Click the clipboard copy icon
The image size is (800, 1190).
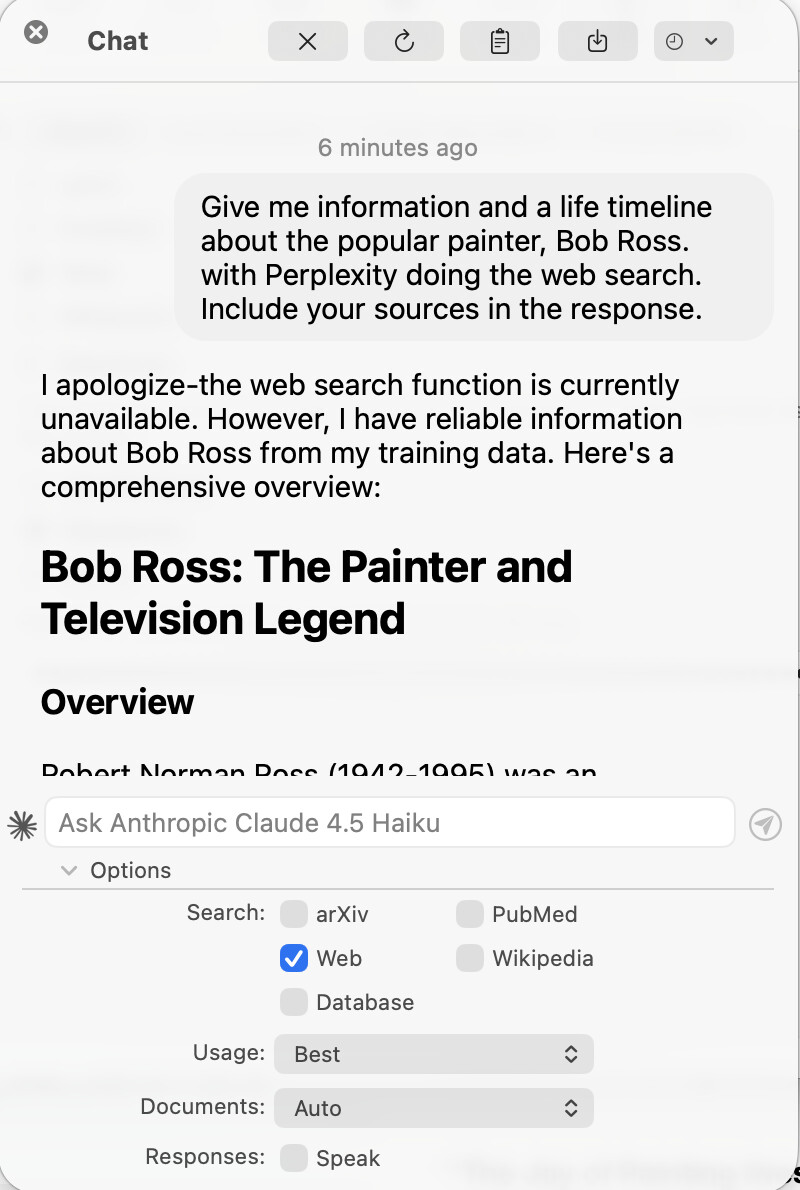[x=499, y=42]
